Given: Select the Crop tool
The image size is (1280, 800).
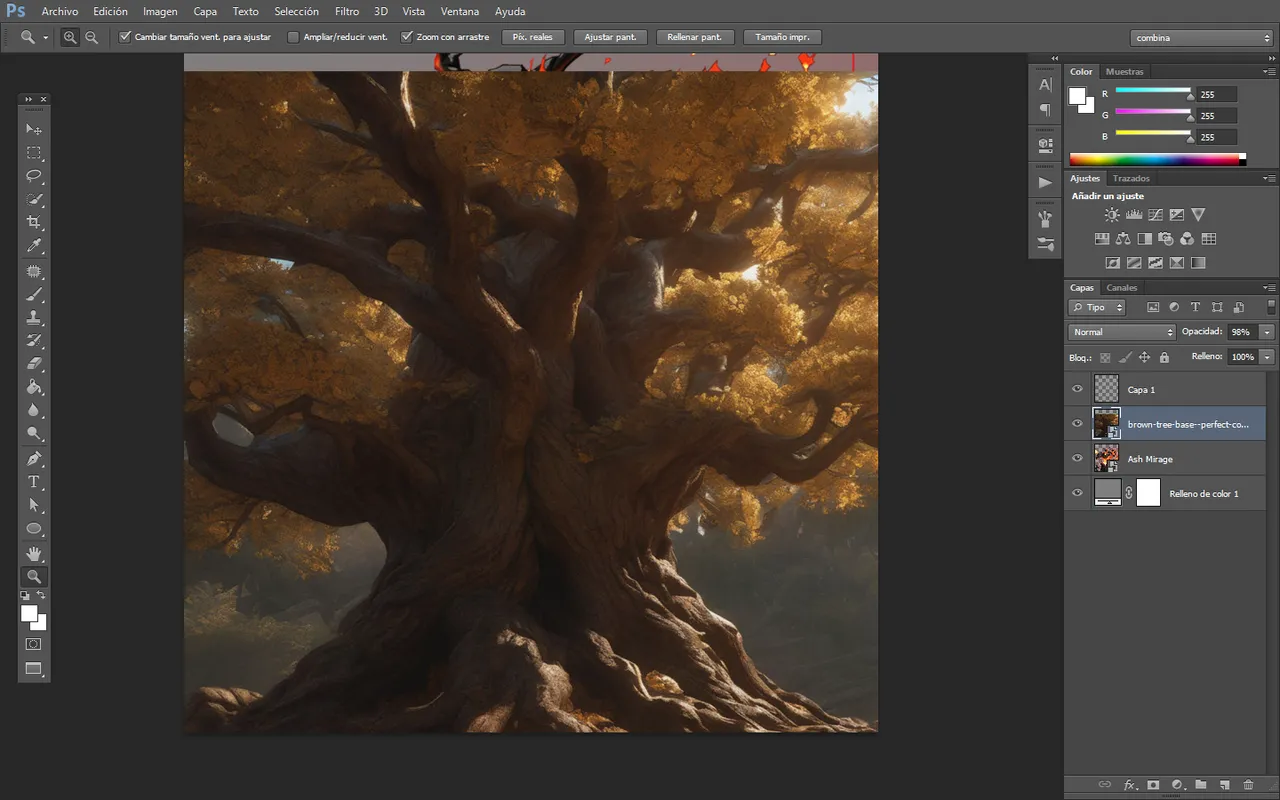Looking at the screenshot, I should [34, 222].
